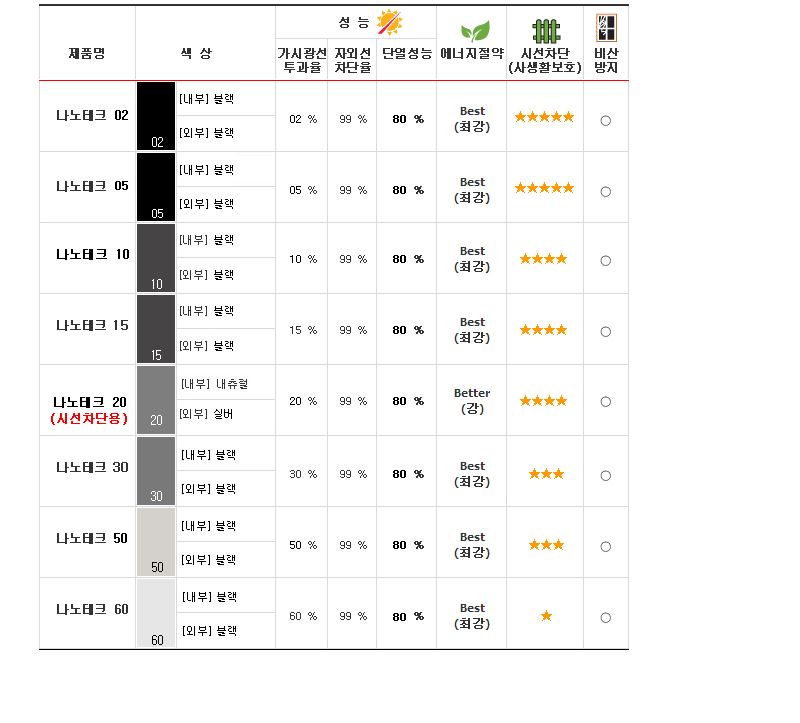This screenshot has height=723, width=800.
Task: Click the green leaf energy-saving icon
Action: pyautogui.click(x=475, y=32)
